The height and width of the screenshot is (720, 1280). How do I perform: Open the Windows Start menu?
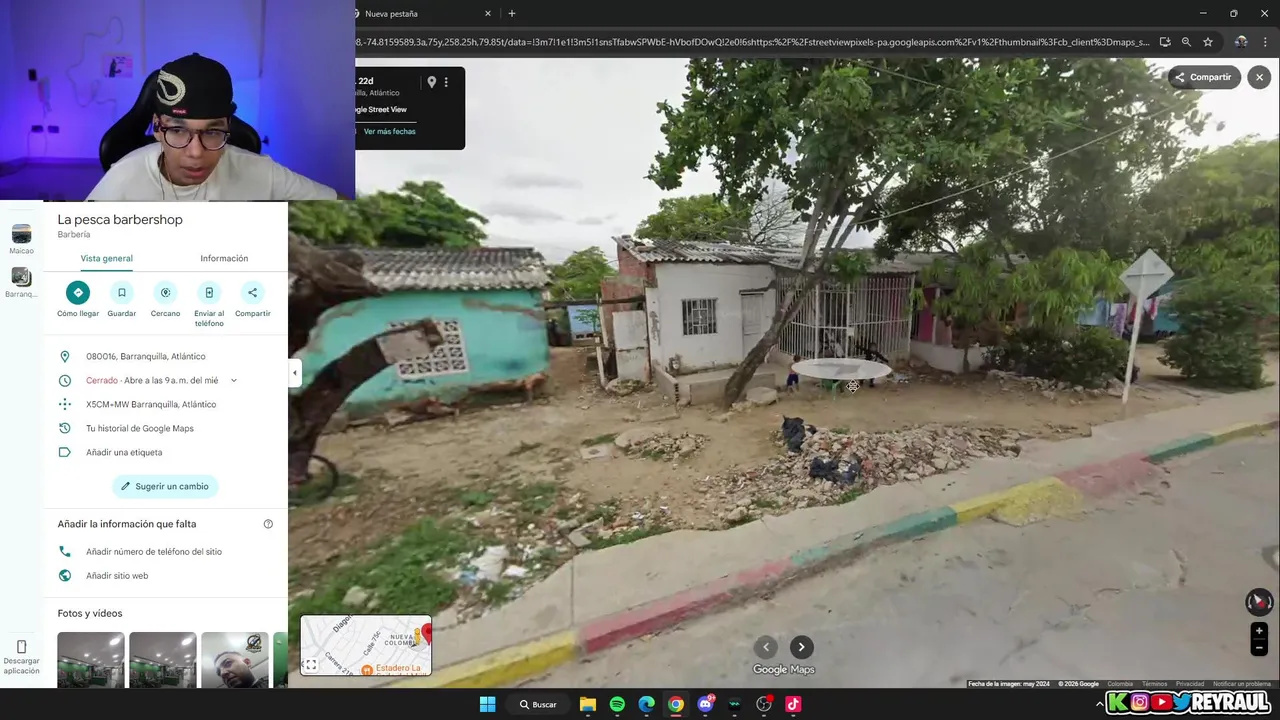click(487, 704)
